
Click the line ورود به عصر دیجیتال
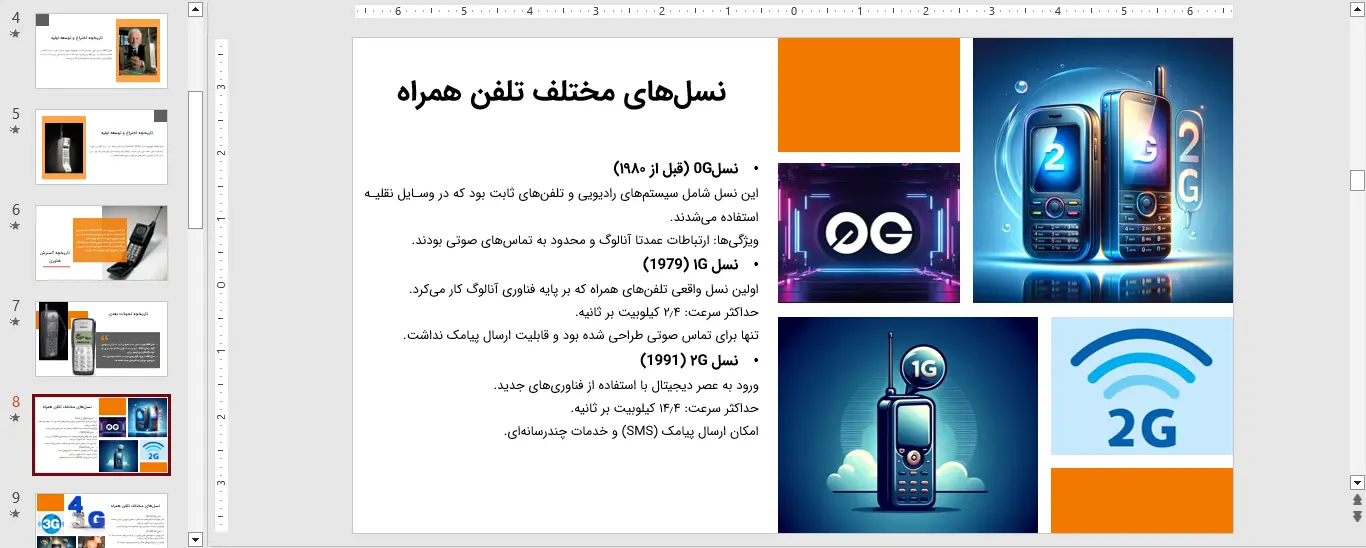click(x=627, y=384)
